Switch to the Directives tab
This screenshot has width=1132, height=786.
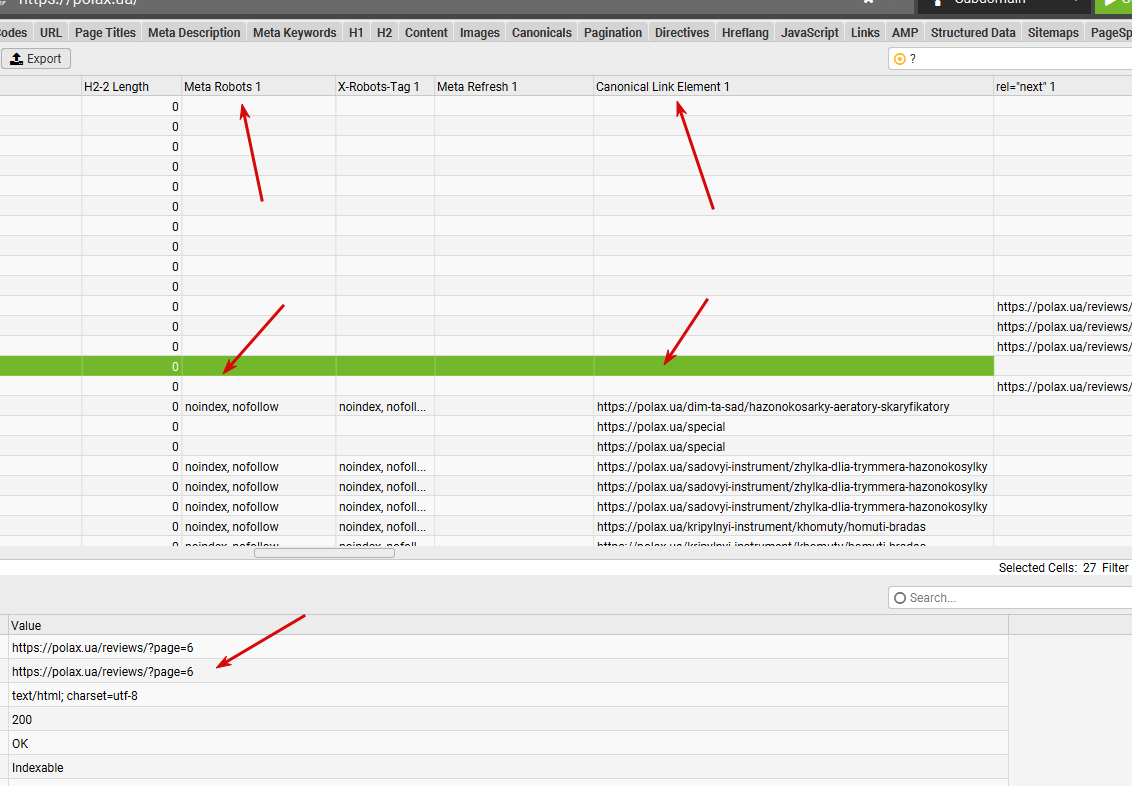(682, 32)
